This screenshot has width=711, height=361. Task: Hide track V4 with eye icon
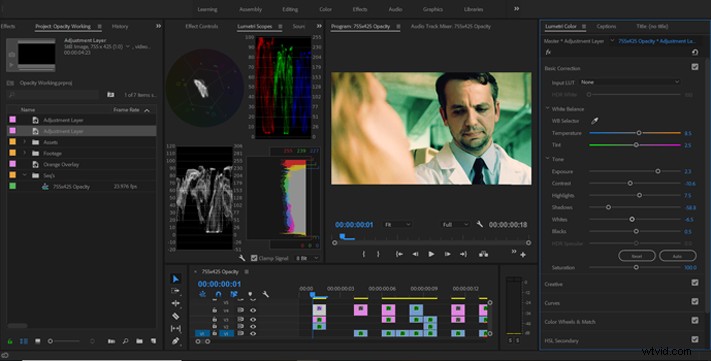(x=253, y=310)
